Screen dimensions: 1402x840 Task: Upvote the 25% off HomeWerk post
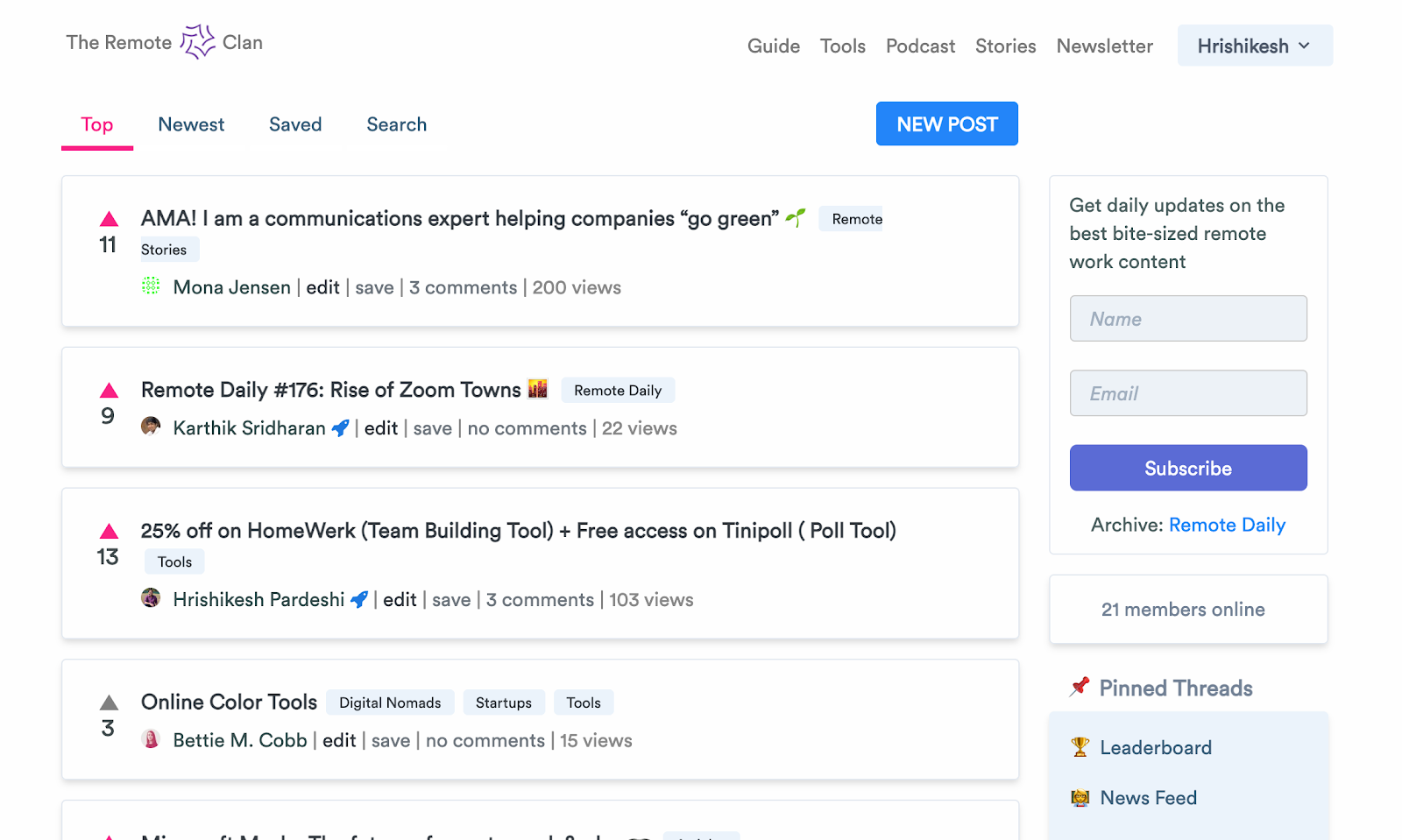pyautogui.click(x=109, y=532)
